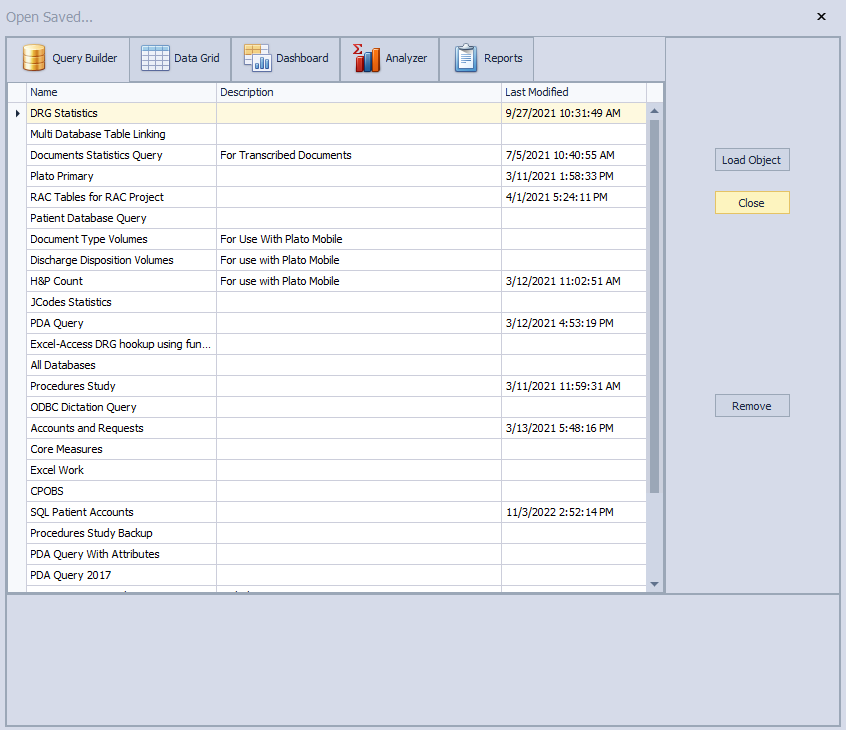Select Document Type Volumes
This screenshot has height=730, width=846.
click(336, 240)
